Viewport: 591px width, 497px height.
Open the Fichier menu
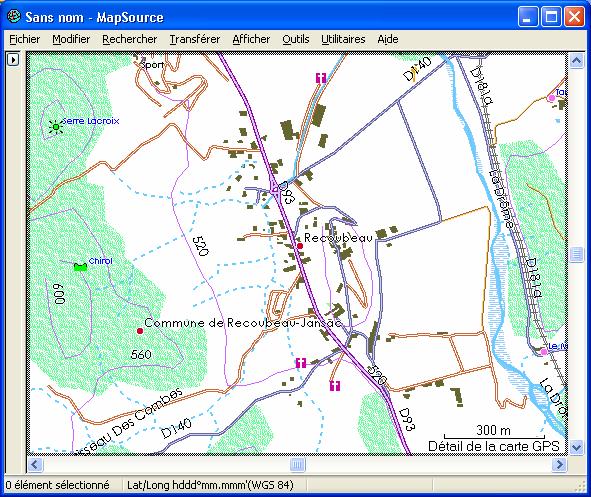pyautogui.click(x=24, y=39)
